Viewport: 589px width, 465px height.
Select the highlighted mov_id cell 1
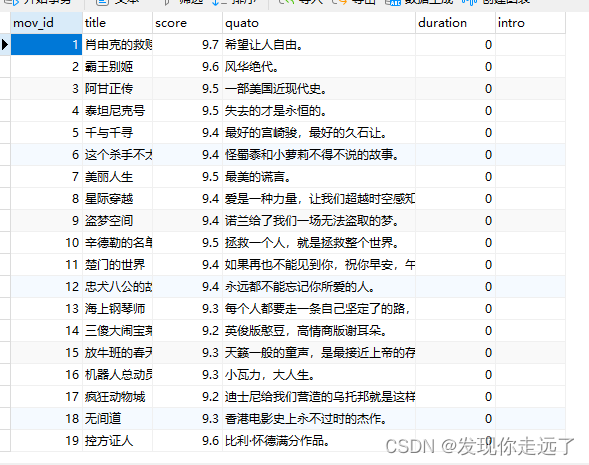point(47,45)
